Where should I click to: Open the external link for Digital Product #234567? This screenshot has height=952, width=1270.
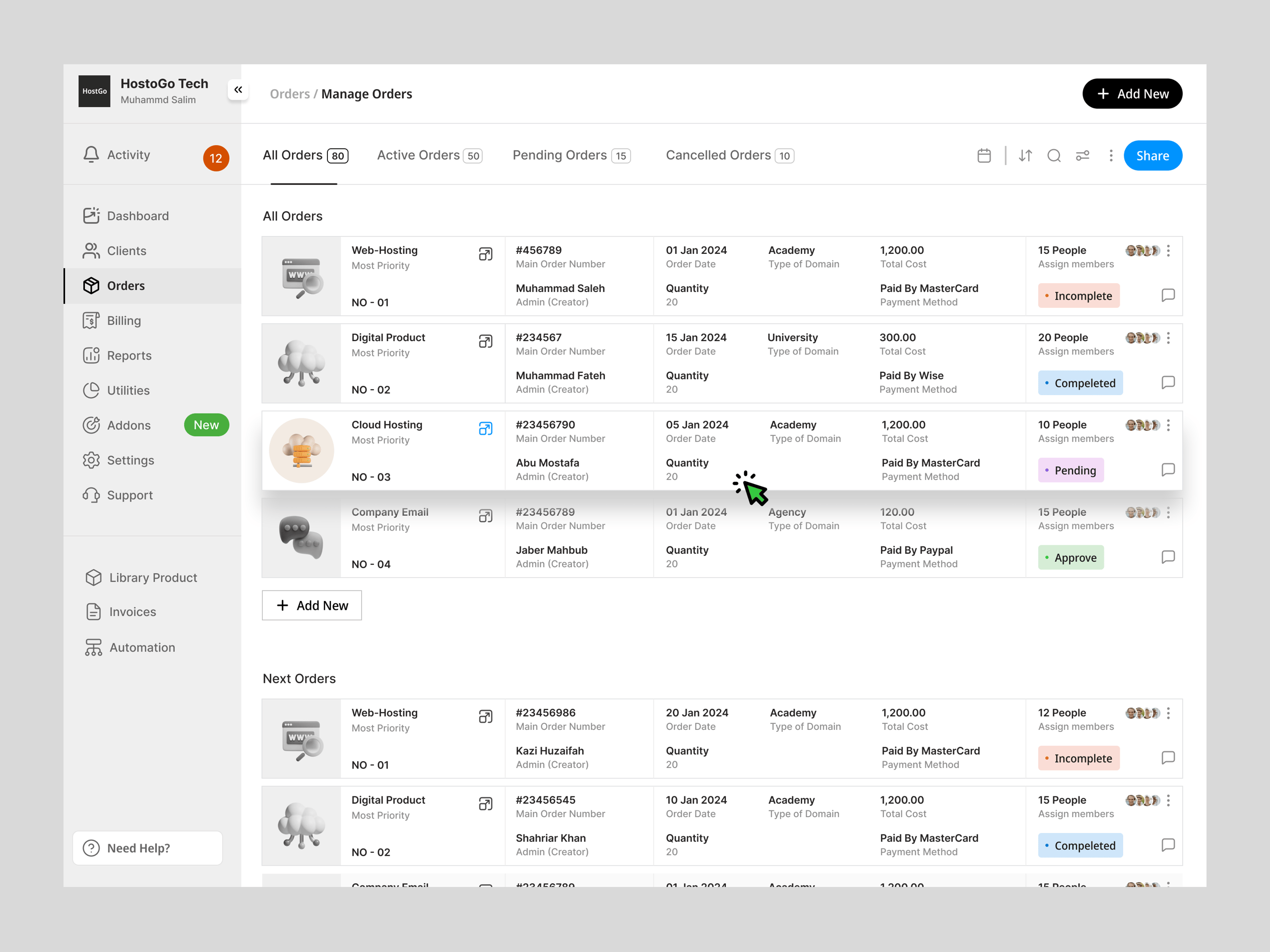pos(486,342)
